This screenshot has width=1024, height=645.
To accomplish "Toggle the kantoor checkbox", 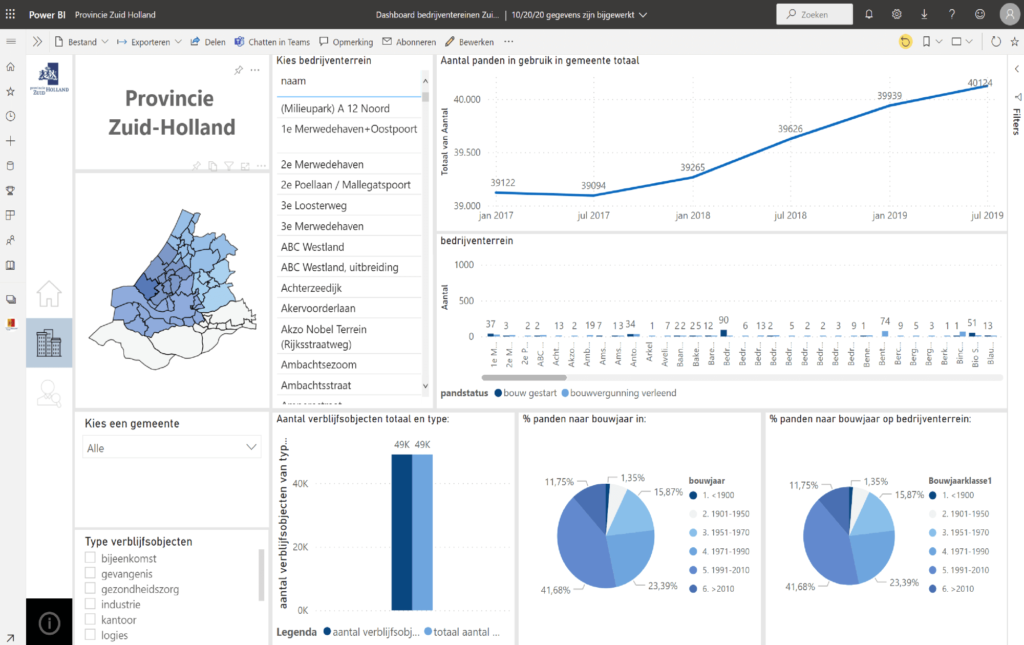I will click(89, 620).
